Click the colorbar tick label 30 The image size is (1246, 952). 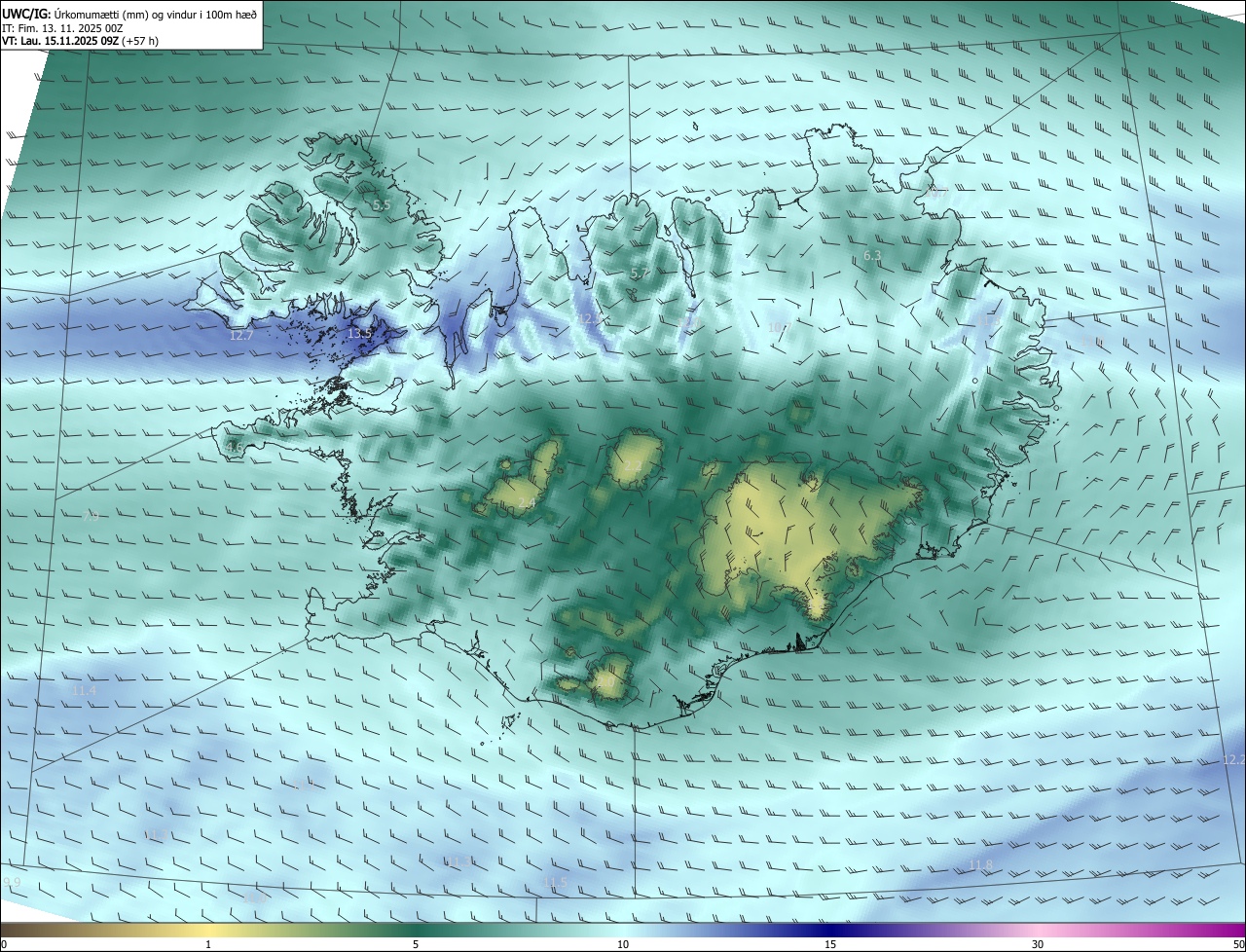(1038, 944)
